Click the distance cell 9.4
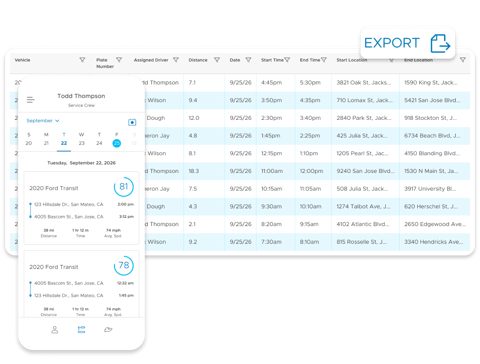Viewport: 480px width, 364px height. point(193,100)
